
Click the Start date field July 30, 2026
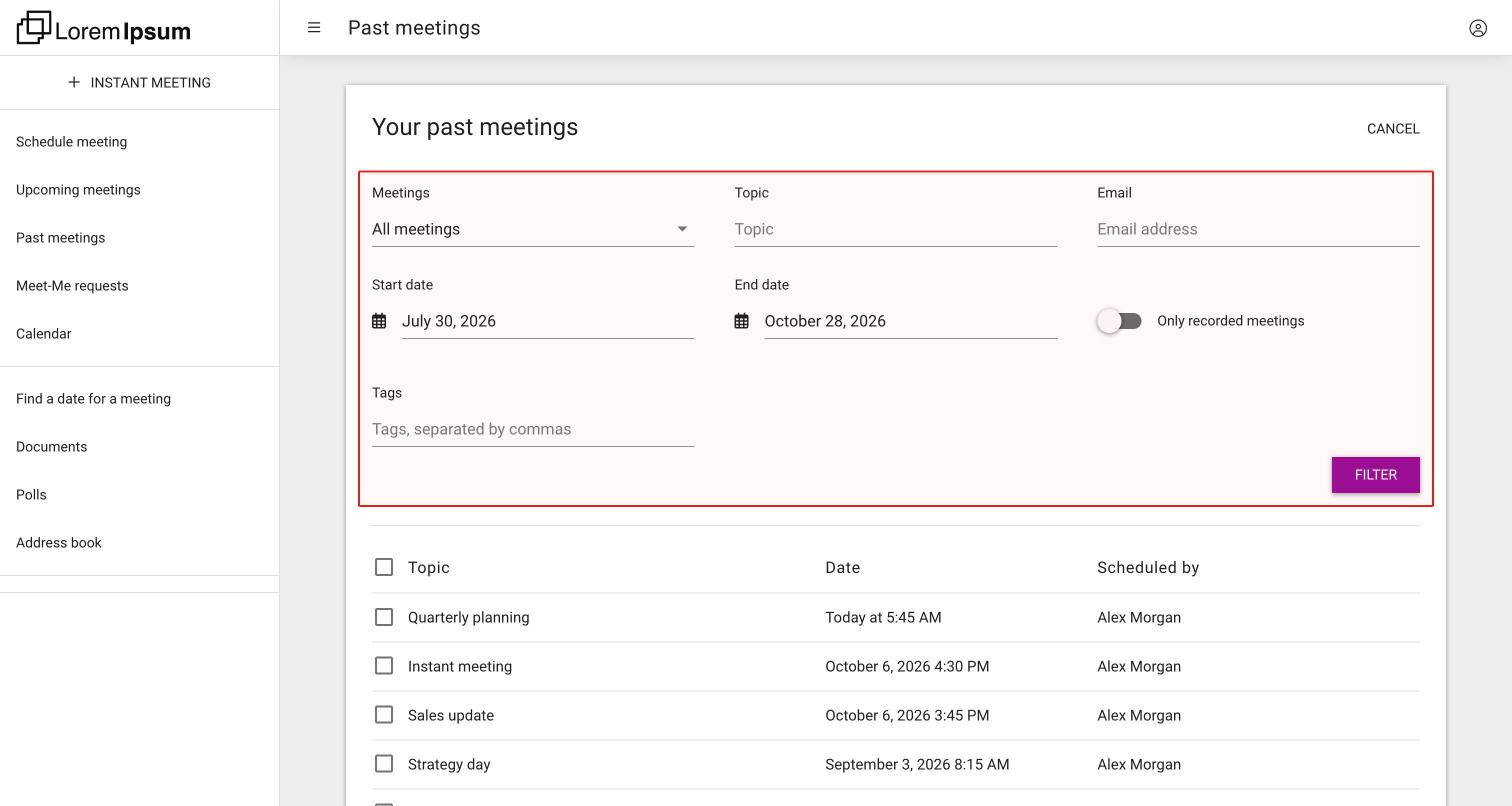tap(548, 321)
